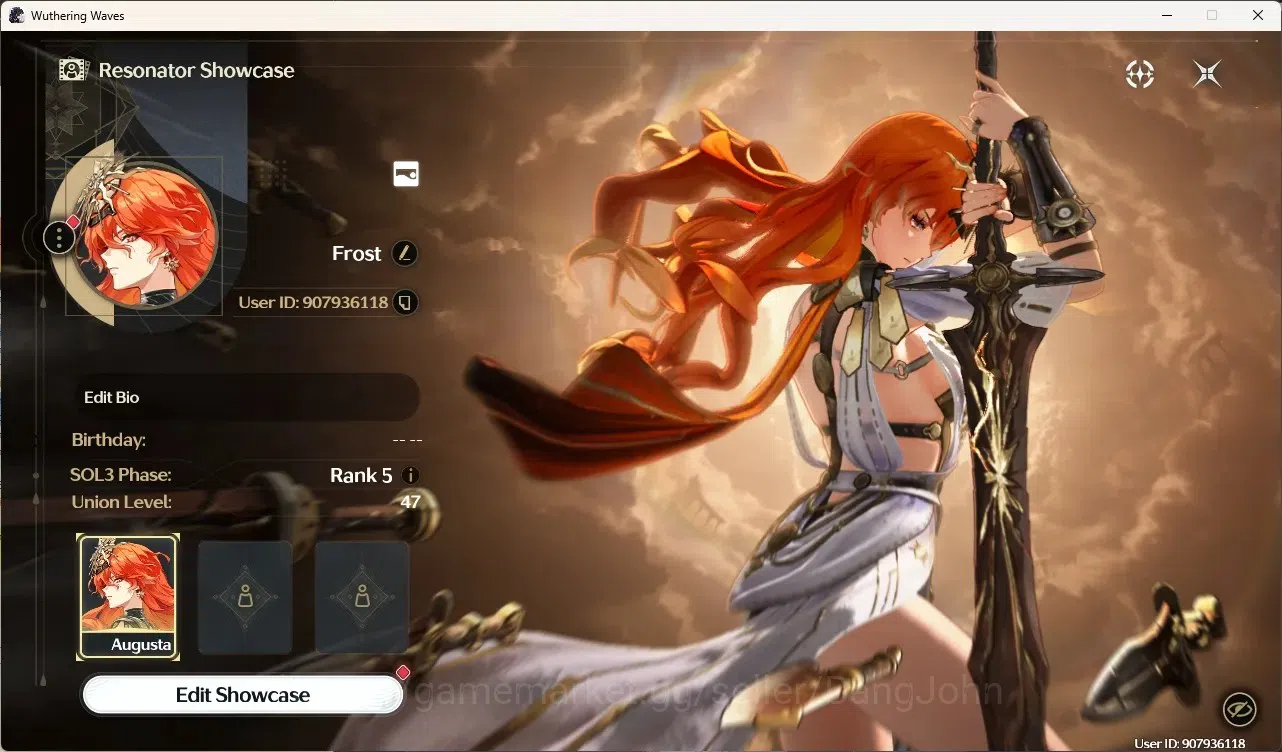Click the edit name pencil icon beside Frost
The height and width of the screenshot is (752, 1282).
coord(404,253)
